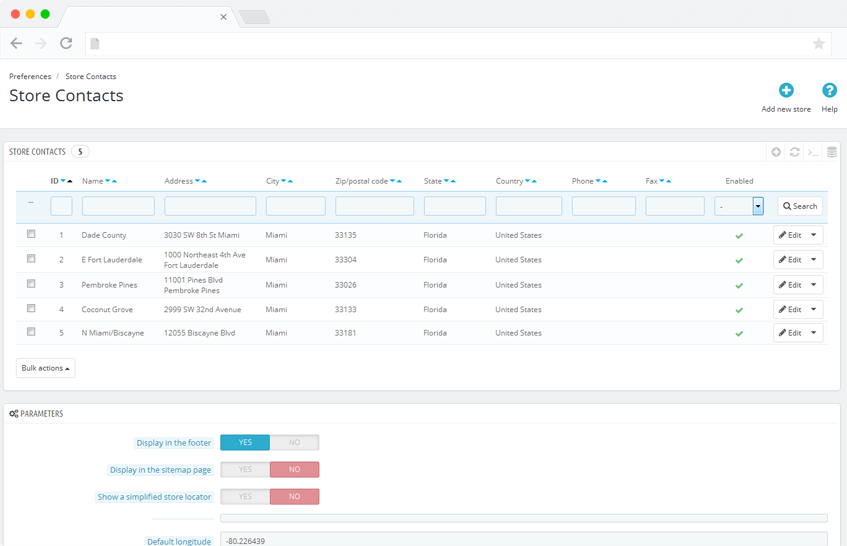Viewport: 847px width, 546px height.
Task: Sort Name column ascending arrow
Action: 114,181
